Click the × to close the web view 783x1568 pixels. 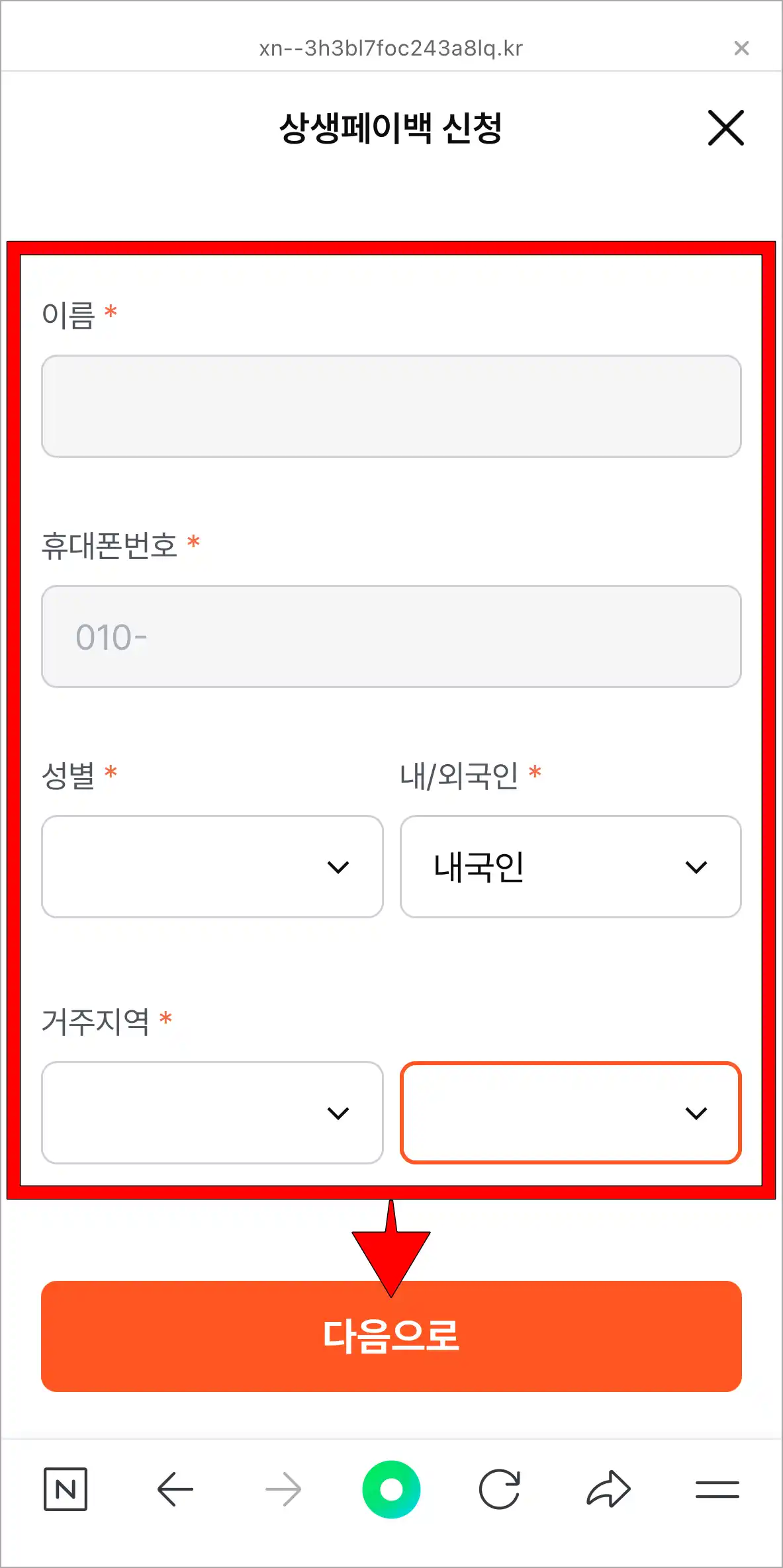pyautogui.click(x=741, y=48)
